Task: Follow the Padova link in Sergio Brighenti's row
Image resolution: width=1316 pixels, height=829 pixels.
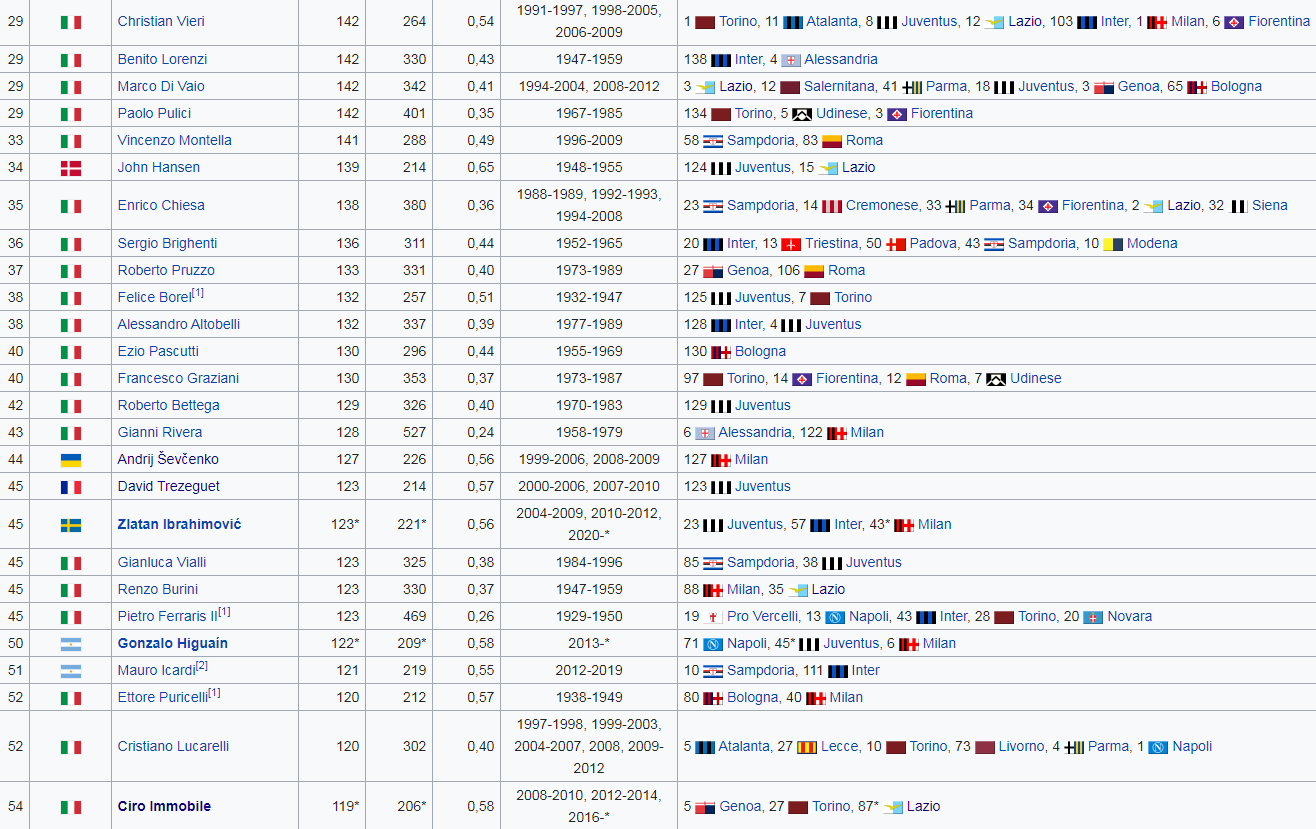Action: 932,244
